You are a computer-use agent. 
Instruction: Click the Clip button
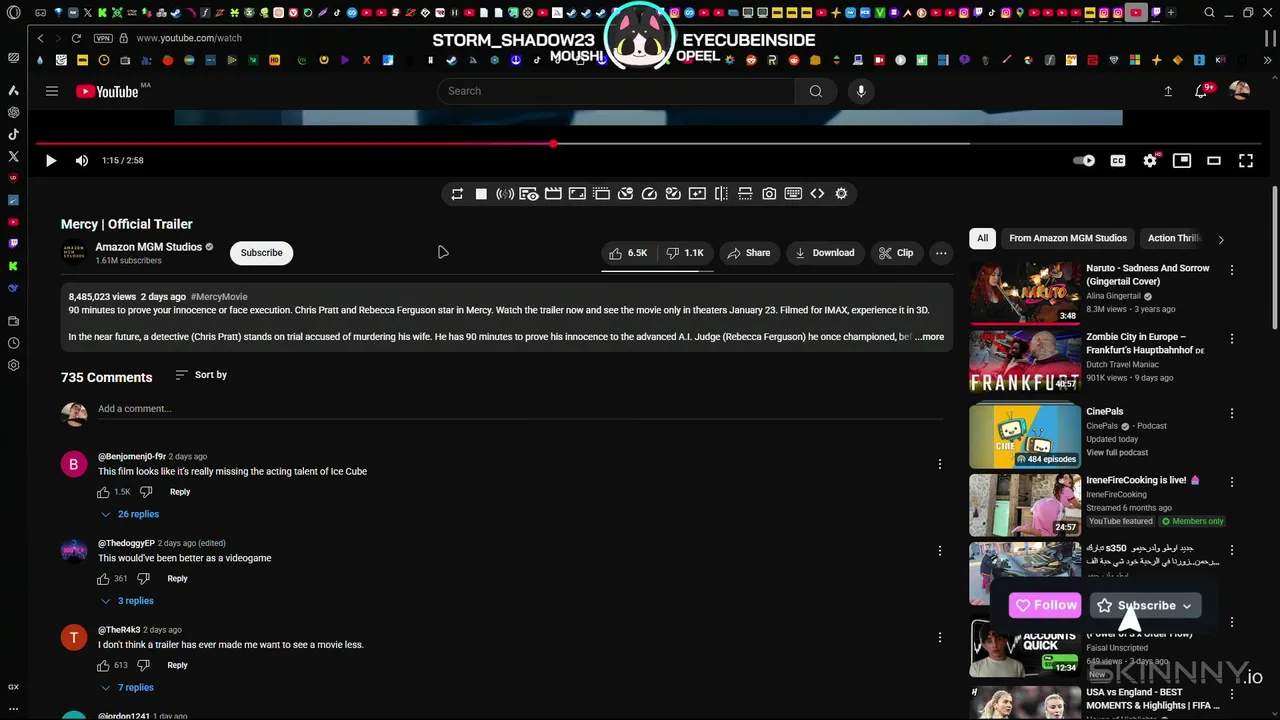point(896,253)
